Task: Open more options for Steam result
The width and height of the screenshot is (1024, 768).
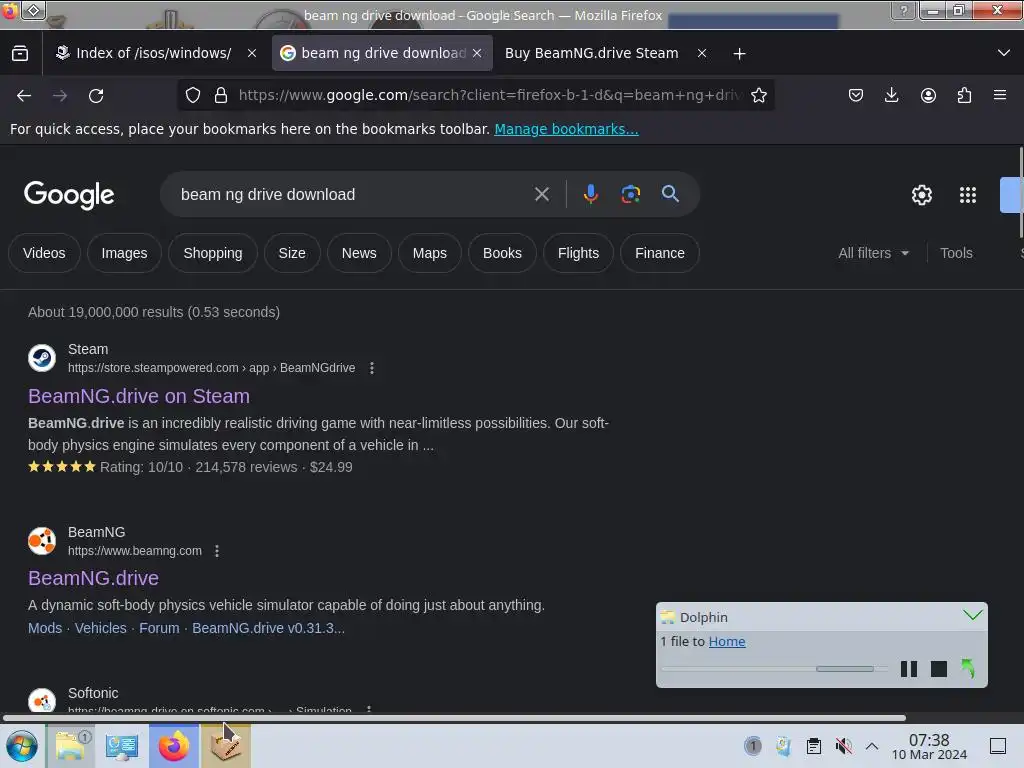Action: [372, 368]
